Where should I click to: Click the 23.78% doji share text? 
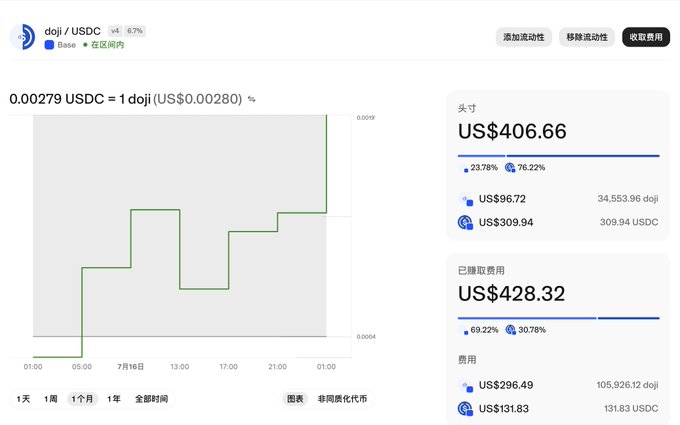484,168
